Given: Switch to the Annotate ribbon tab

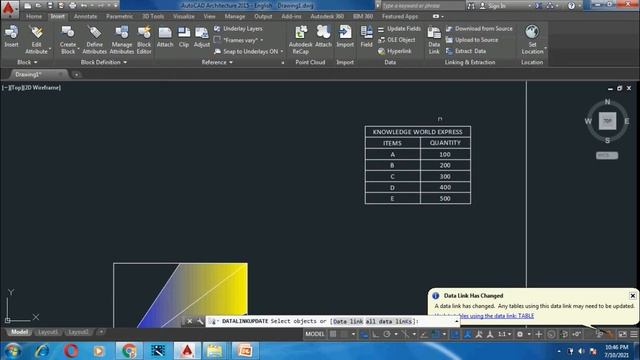Looking at the screenshot, I should pos(85,16).
